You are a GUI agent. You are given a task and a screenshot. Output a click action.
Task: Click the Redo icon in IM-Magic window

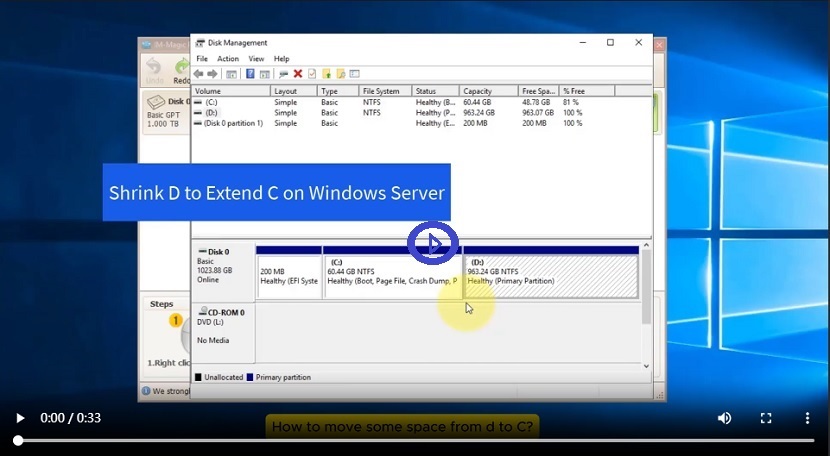point(182,67)
